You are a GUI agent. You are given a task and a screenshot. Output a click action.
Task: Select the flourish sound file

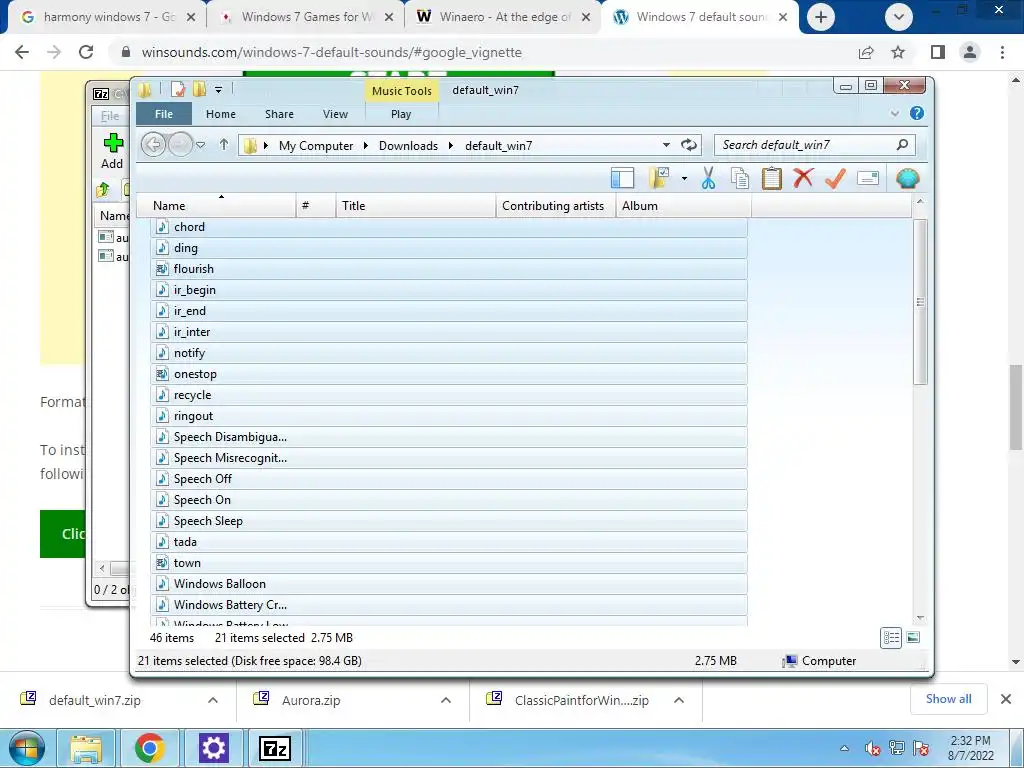pos(449,268)
